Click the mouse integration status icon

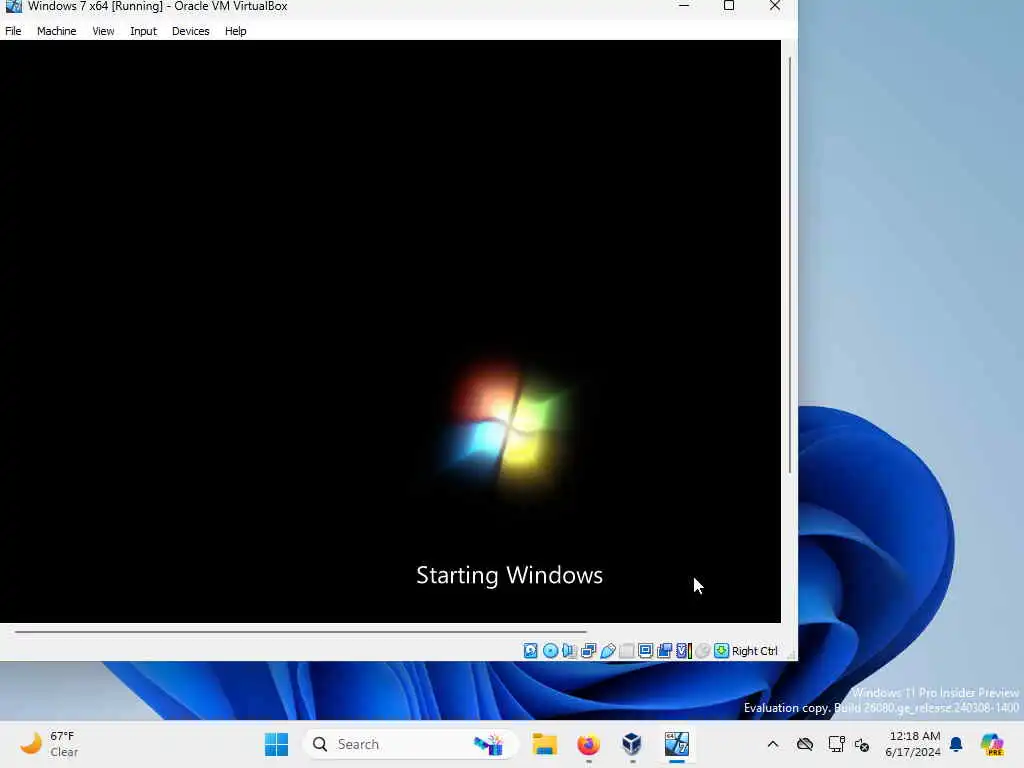tap(702, 650)
